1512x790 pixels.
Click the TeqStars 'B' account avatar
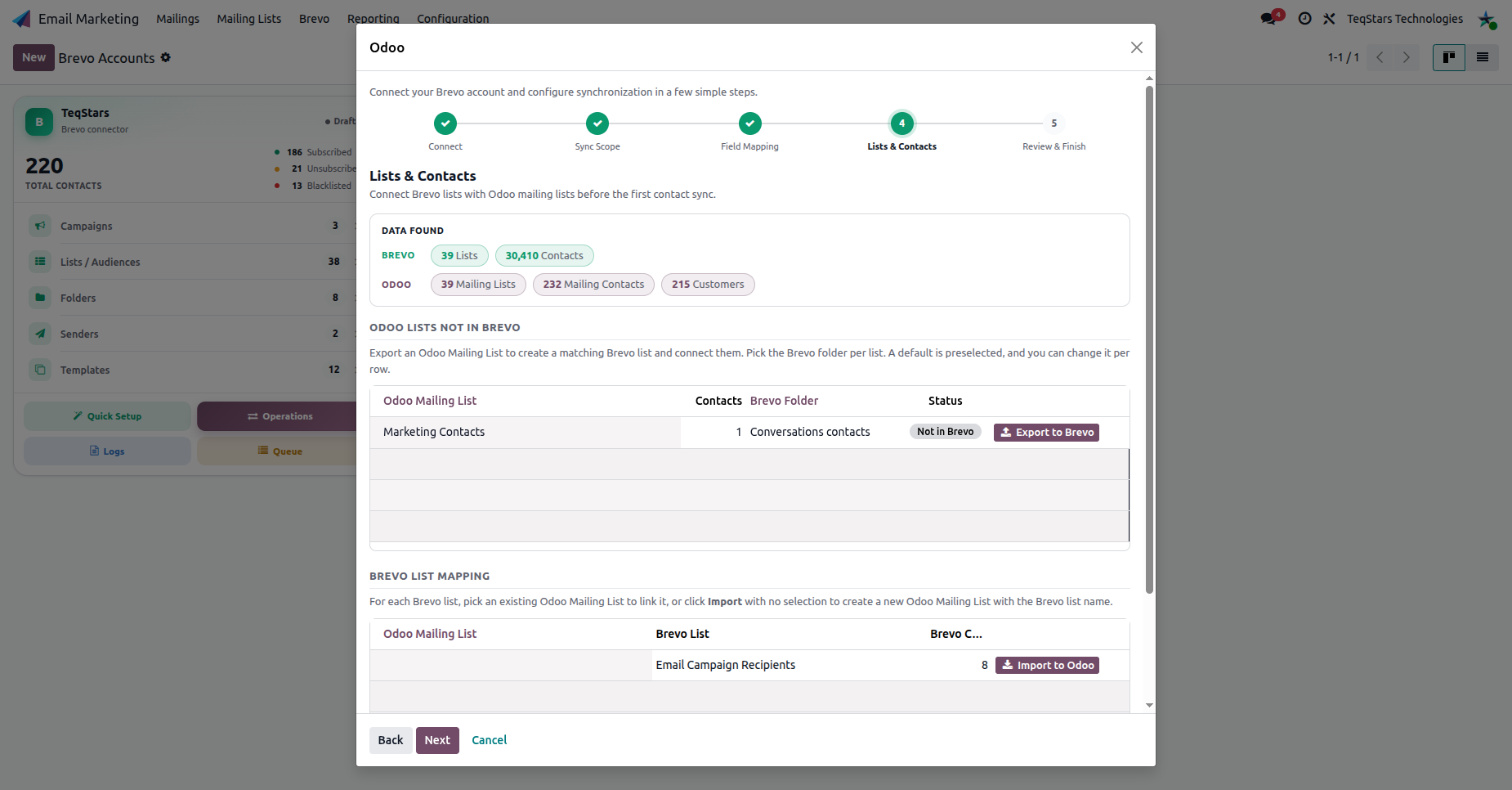[x=39, y=122]
